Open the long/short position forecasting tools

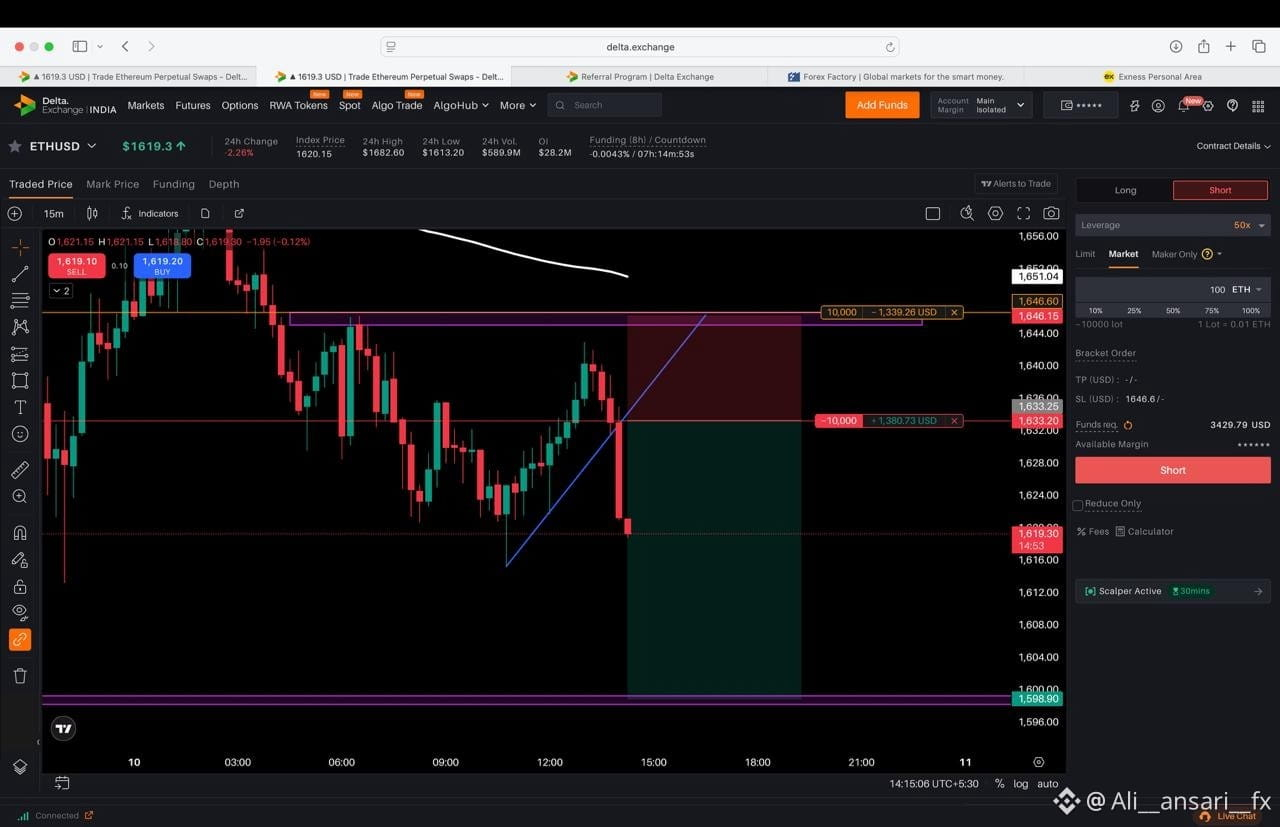click(x=19, y=354)
